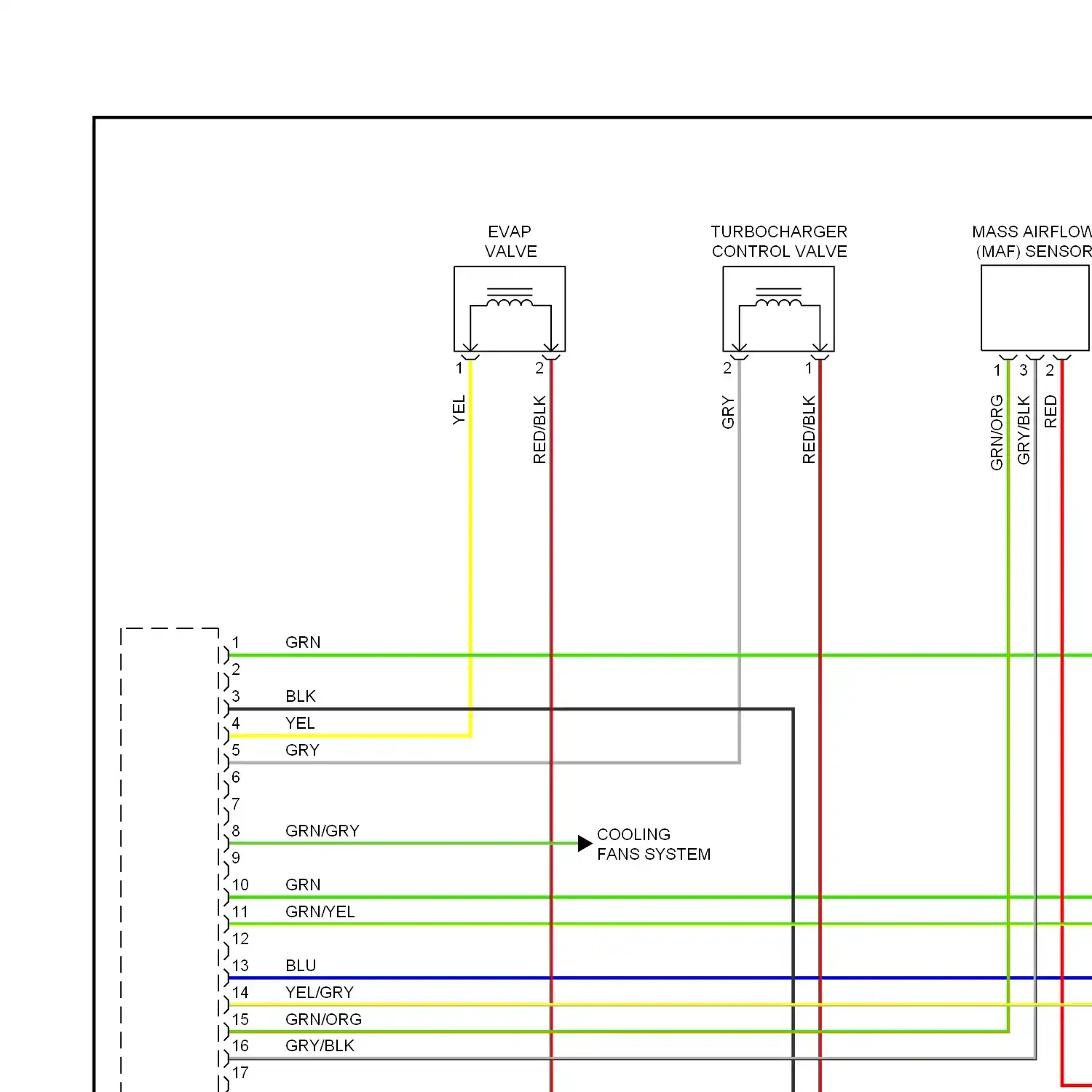Click the GRN/YEL wire label at pin 11
Viewport: 1092px width, 1092px height.
320,911
